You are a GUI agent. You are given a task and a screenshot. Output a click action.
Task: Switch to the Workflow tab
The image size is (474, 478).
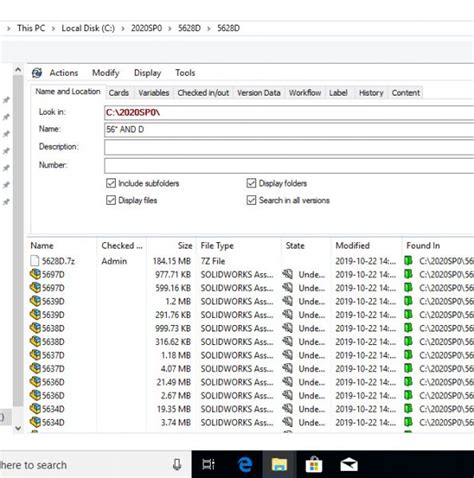tap(305, 93)
